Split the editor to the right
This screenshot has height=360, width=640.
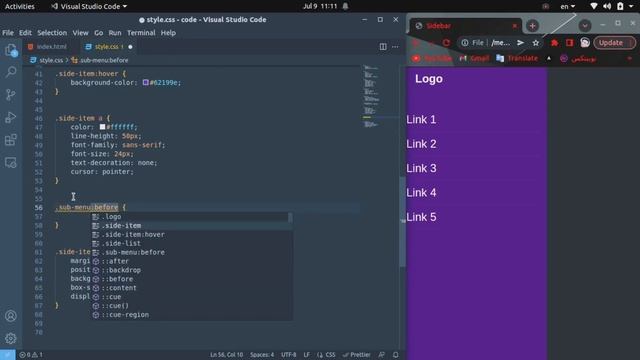tap(383, 47)
